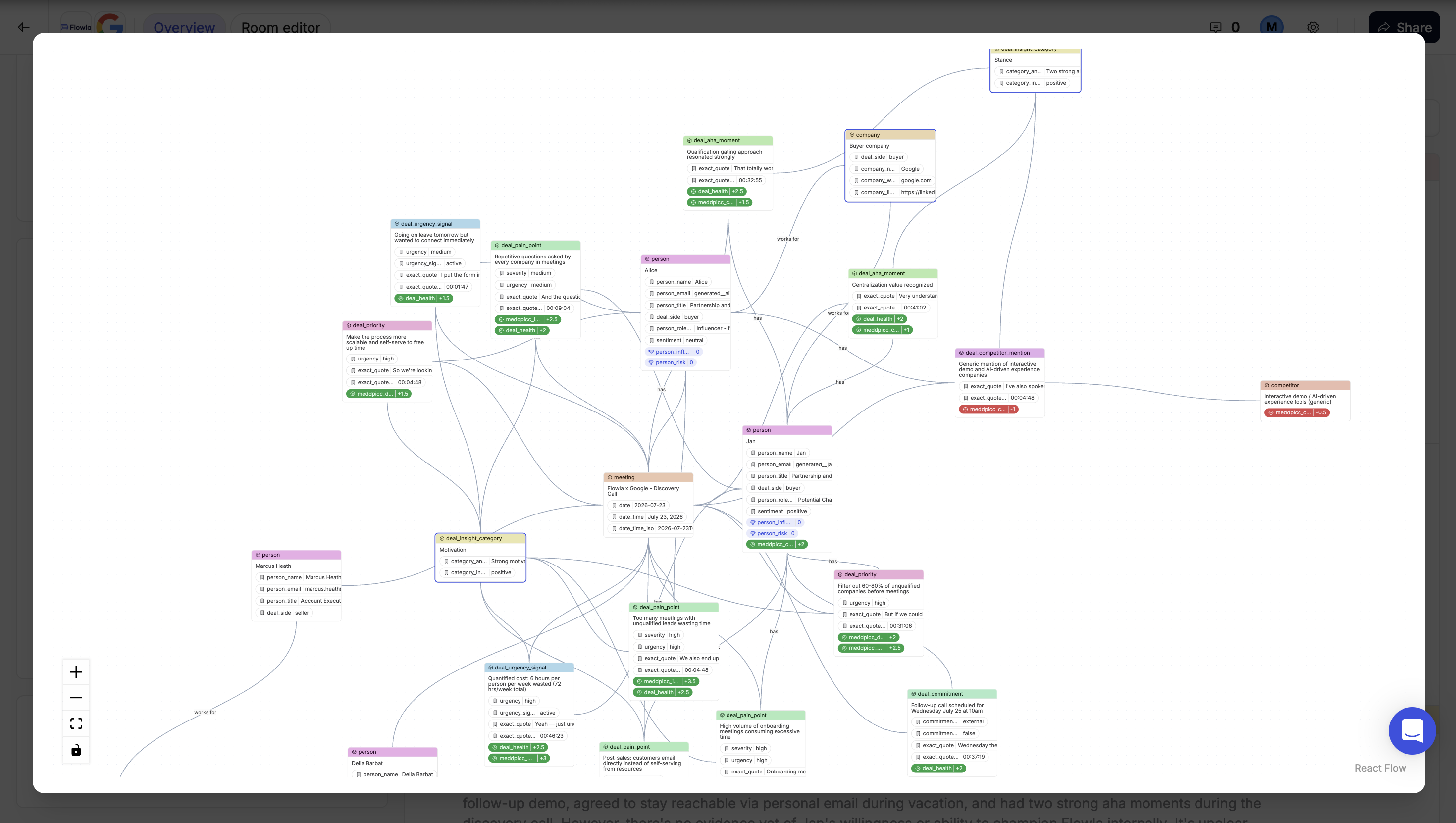The image size is (1456, 823).
Task: Open the chat support bubble
Action: tap(1412, 730)
